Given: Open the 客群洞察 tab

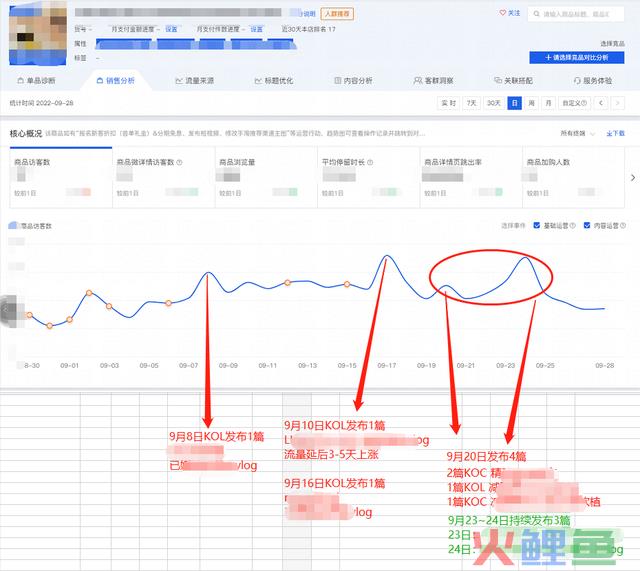Looking at the screenshot, I should coord(433,81).
